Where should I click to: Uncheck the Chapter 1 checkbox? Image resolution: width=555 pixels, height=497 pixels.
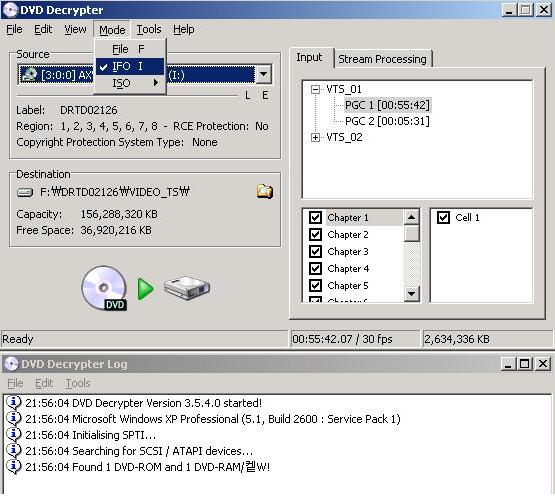(315, 217)
